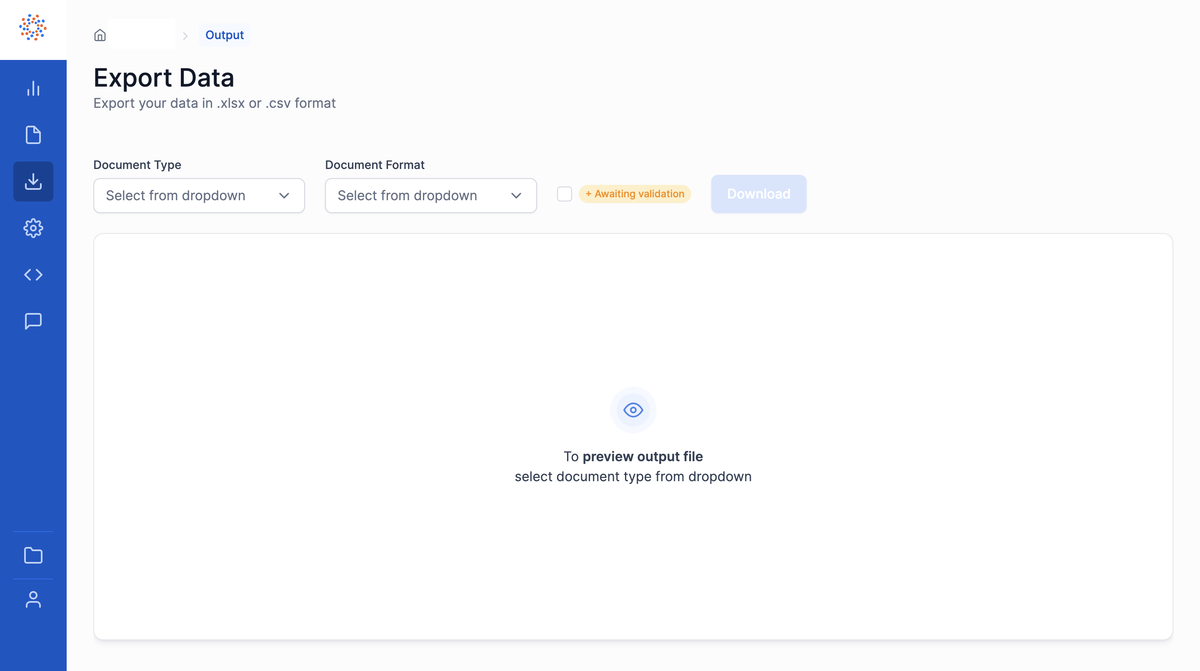The image size is (1200, 671).
Task: Open the analytics bar chart icon
Action: [33, 89]
